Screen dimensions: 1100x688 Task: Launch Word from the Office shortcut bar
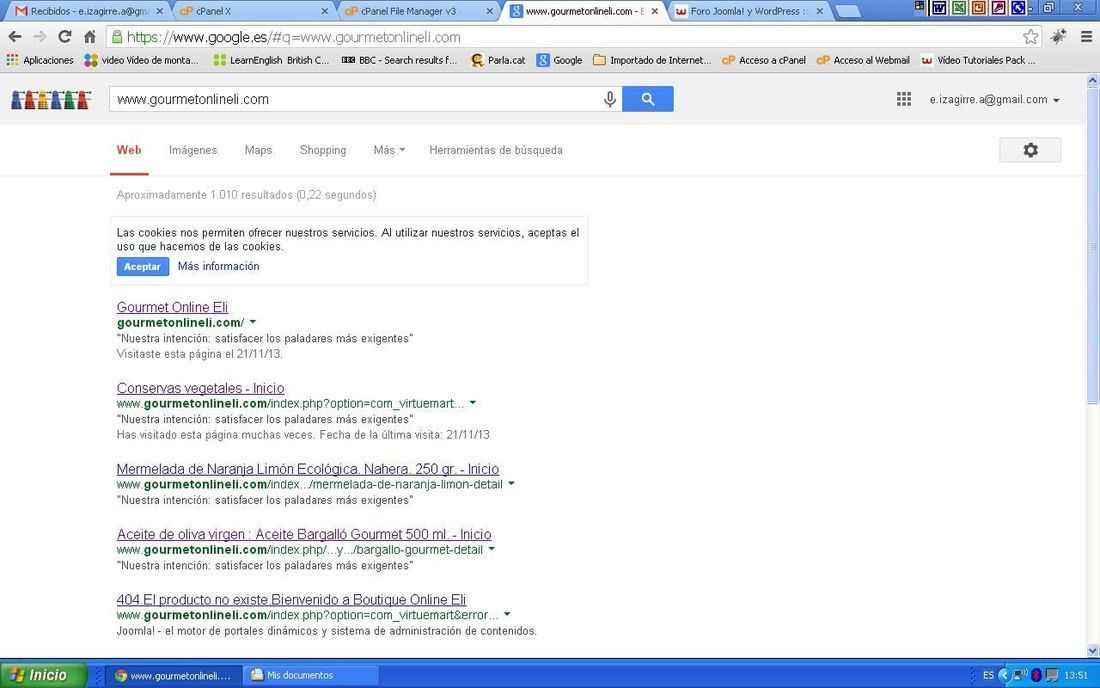[938, 8]
